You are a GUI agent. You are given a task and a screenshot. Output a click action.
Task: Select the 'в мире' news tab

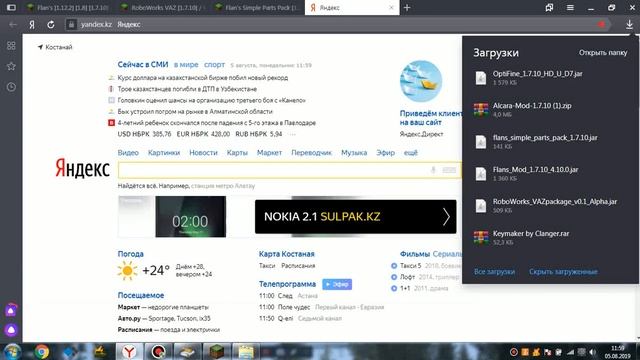point(186,64)
